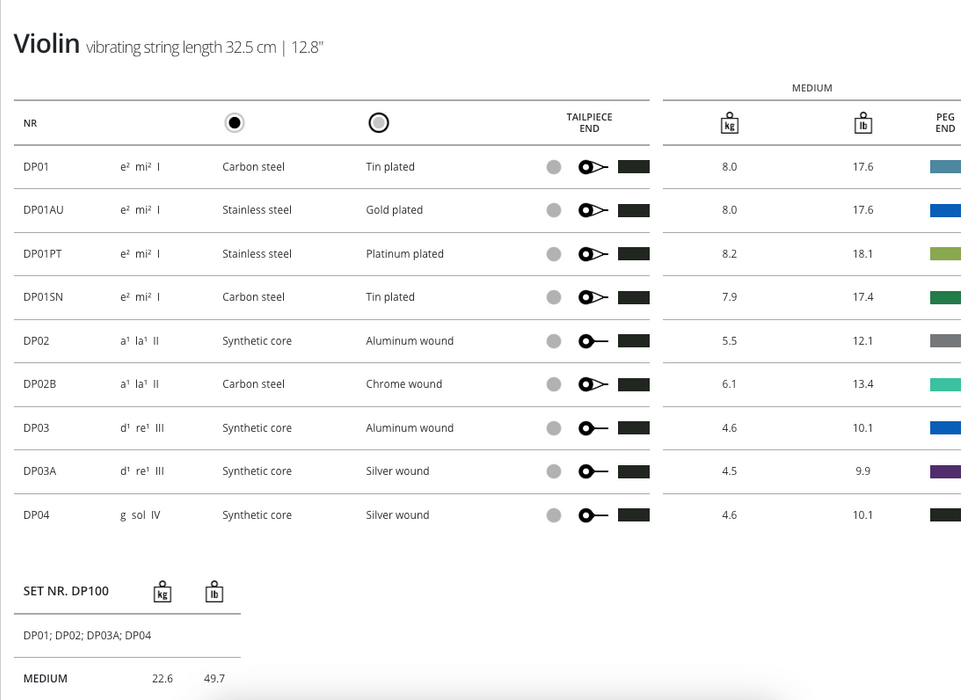Click the Violin page heading
The image size is (974, 700).
coord(46,44)
